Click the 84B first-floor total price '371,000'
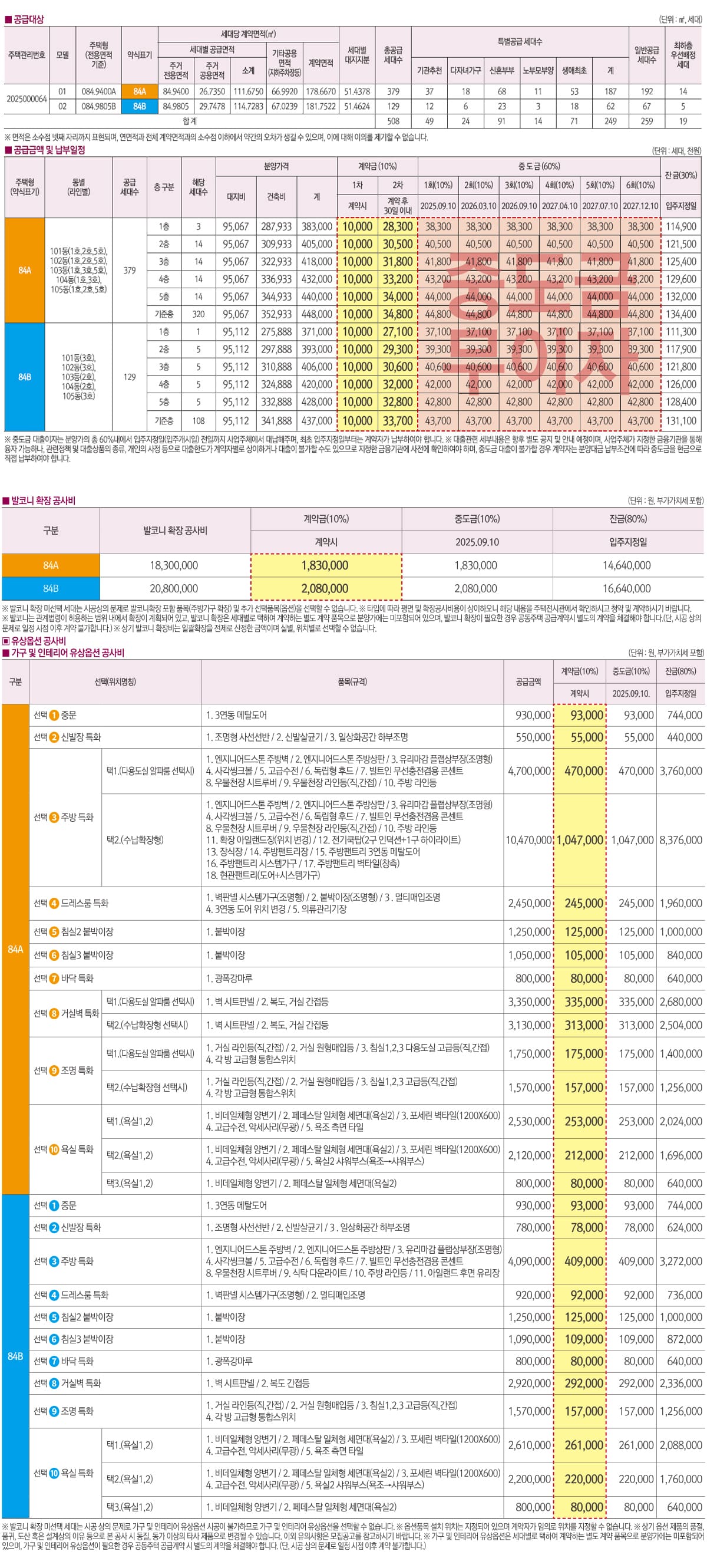 [317, 332]
